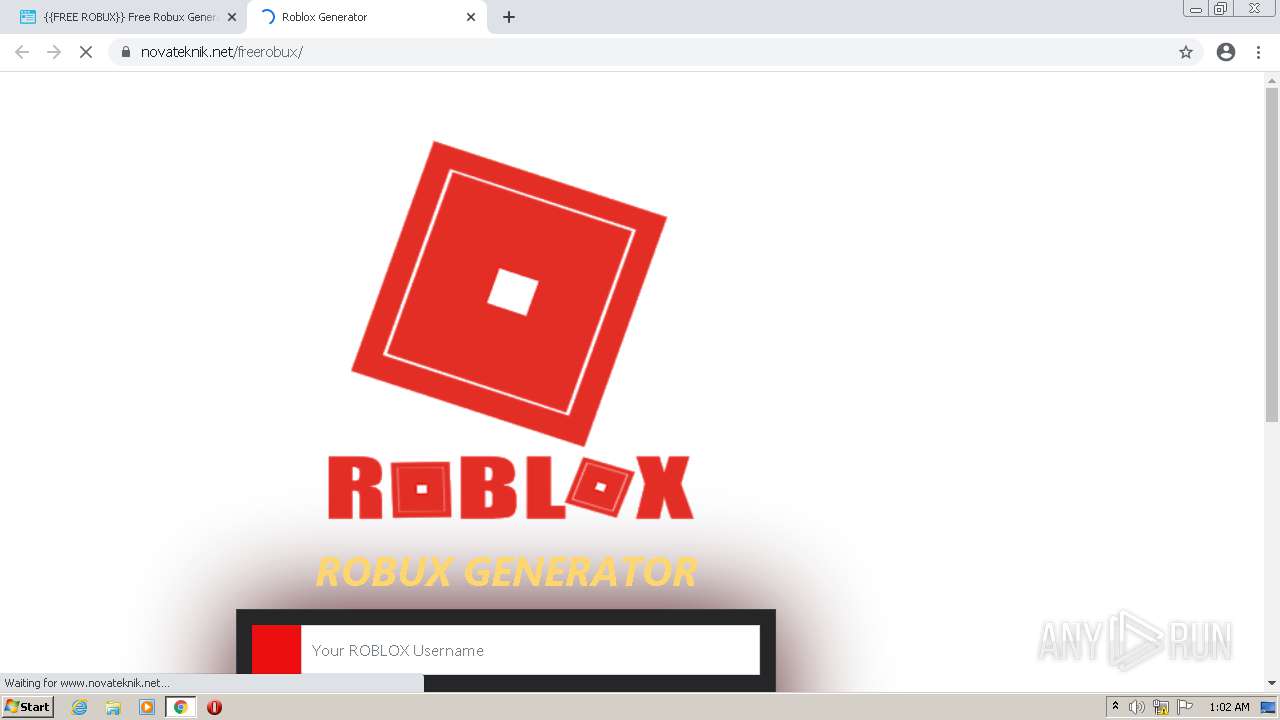Open the volume control tray icon
The width and height of the screenshot is (1280, 720).
point(1137,707)
